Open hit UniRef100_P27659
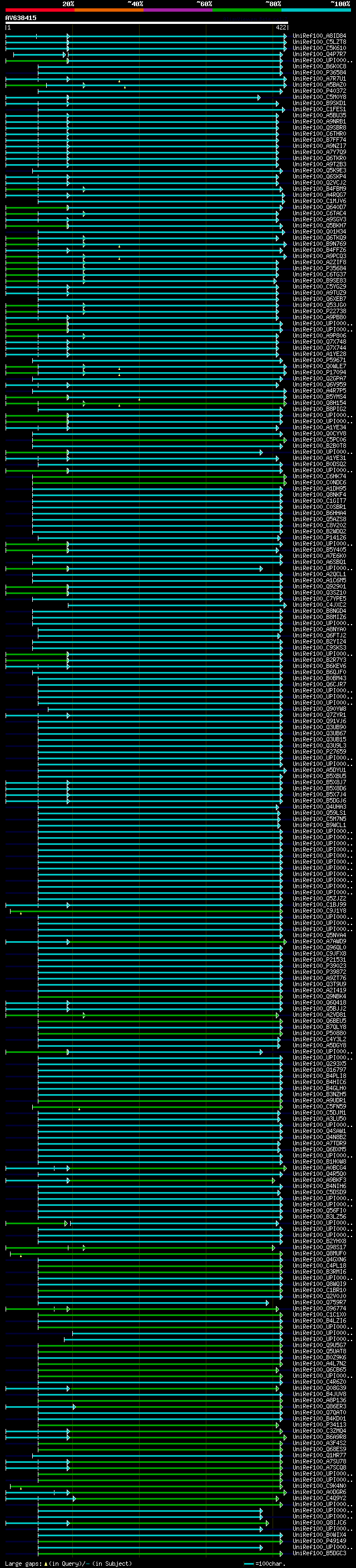The width and height of the screenshot is (356, 1568). click(x=319, y=752)
